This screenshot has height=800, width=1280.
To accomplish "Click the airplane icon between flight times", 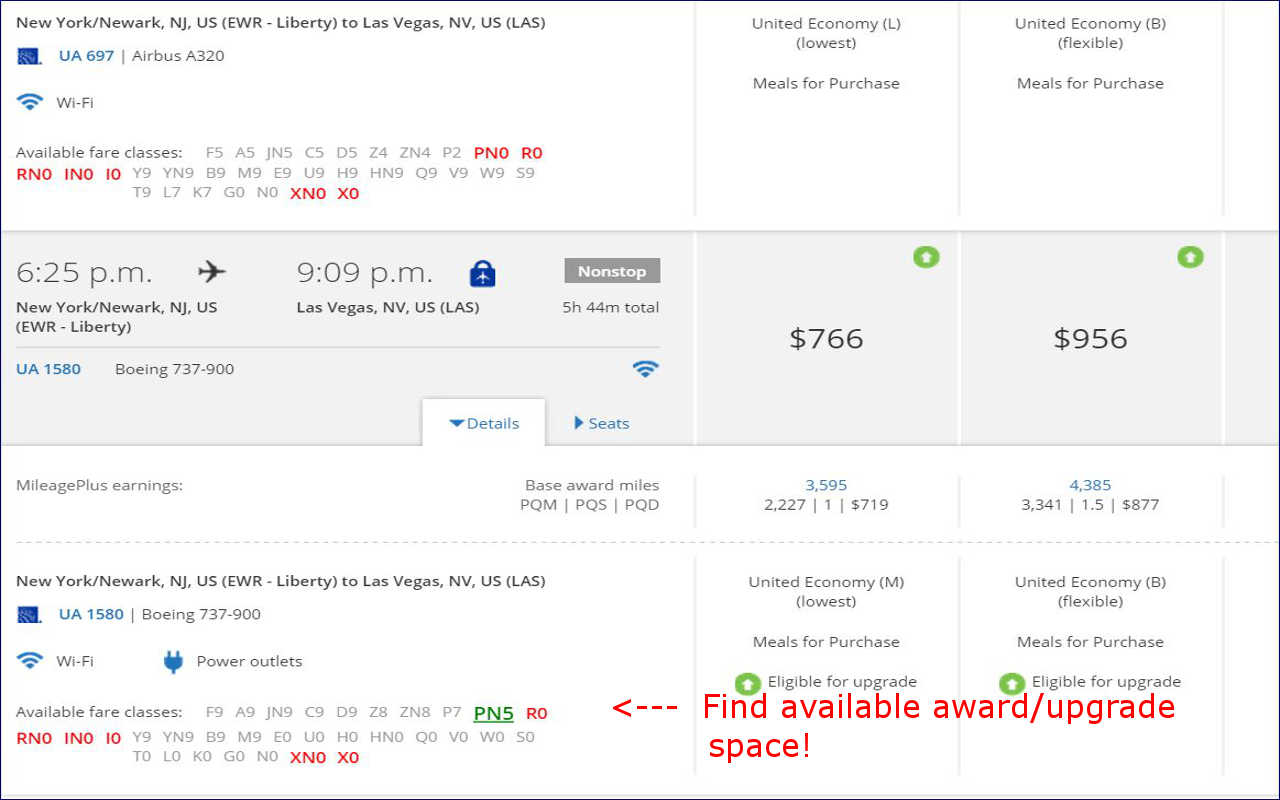I will tap(212, 272).
